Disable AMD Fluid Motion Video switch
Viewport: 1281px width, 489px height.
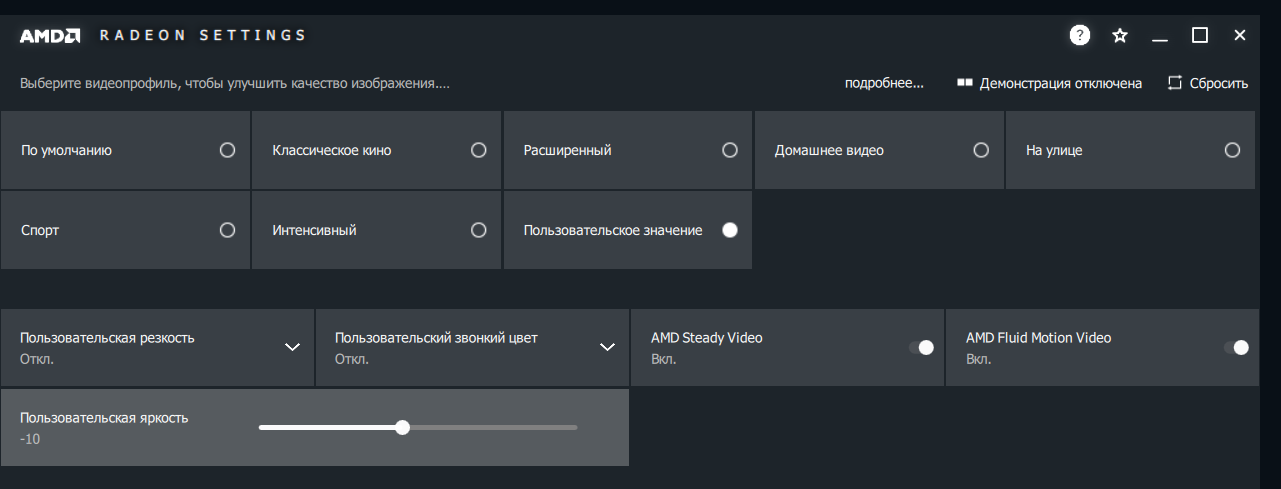coord(1237,347)
